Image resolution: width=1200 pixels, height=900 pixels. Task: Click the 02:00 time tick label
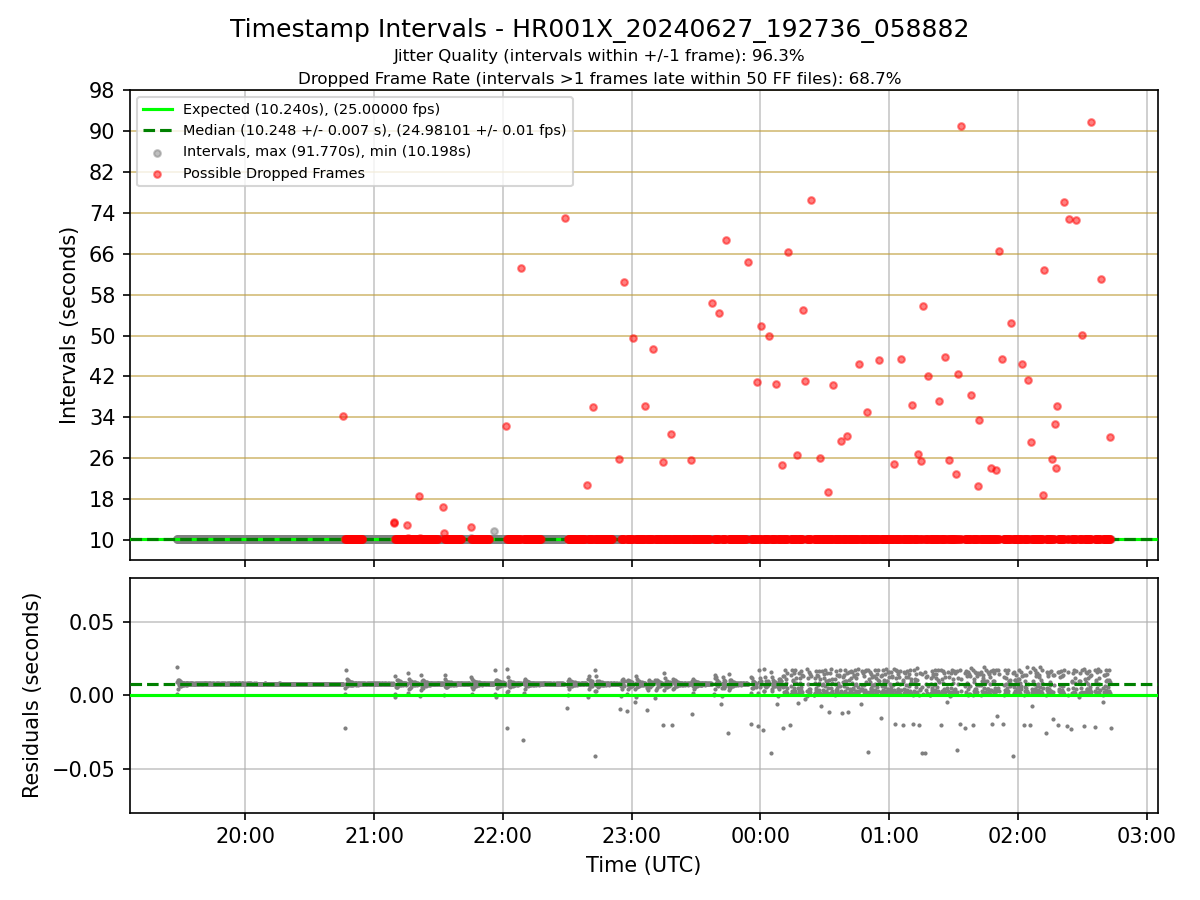click(x=1017, y=834)
